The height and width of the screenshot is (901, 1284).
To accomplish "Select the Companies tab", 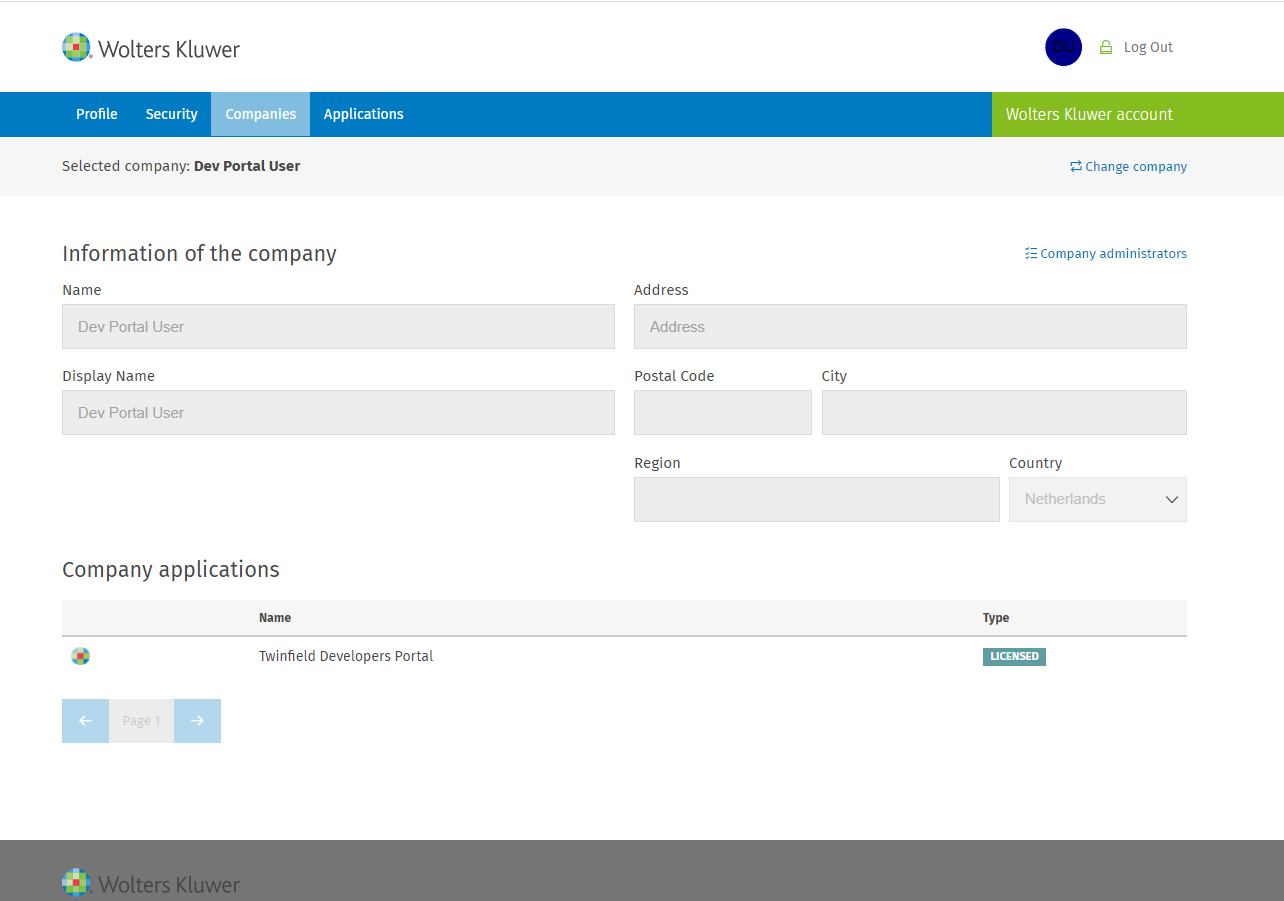I will (x=261, y=114).
